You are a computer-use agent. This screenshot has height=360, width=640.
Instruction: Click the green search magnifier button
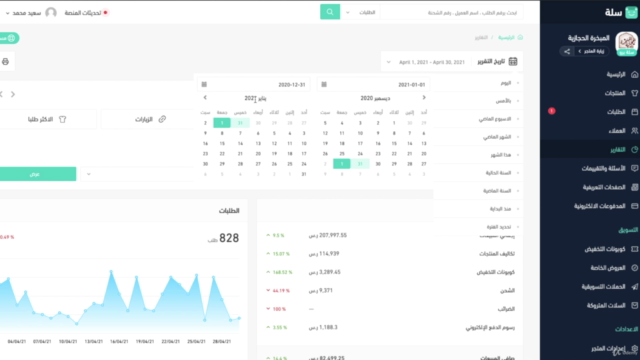tap(330, 12)
